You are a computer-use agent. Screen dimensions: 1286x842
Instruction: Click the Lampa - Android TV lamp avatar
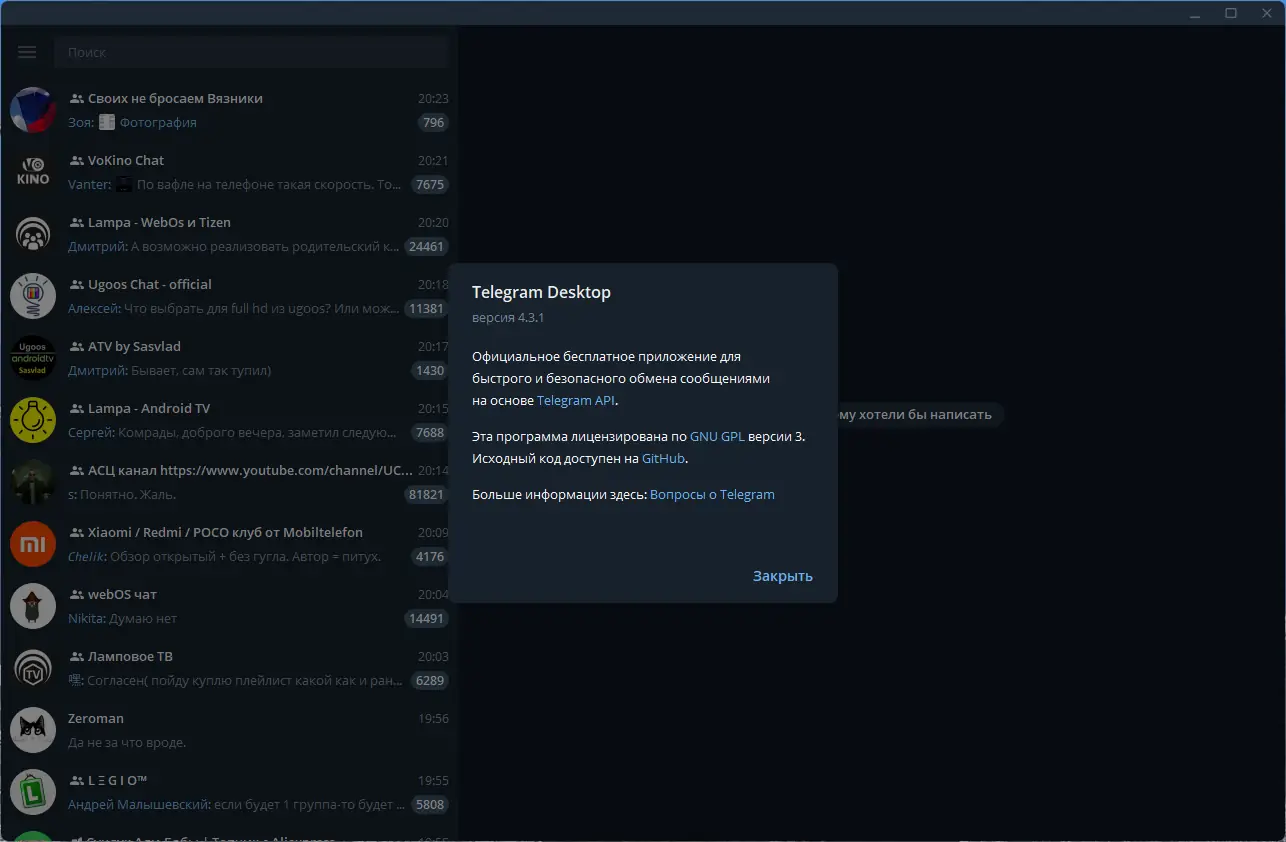click(x=32, y=420)
